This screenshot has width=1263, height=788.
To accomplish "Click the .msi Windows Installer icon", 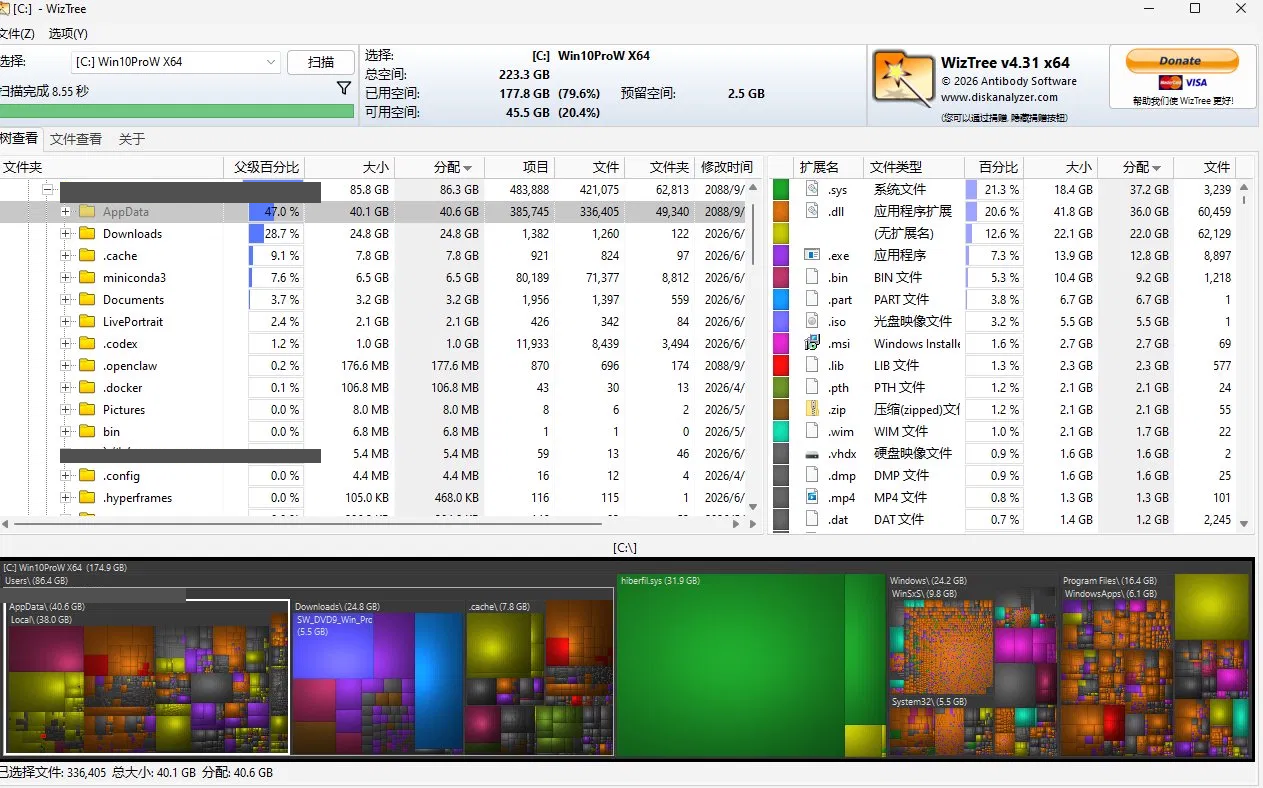I will (812, 344).
